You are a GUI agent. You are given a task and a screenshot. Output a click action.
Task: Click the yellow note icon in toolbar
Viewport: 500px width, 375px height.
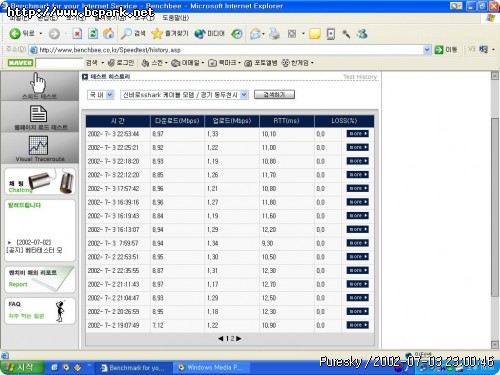pos(314,34)
